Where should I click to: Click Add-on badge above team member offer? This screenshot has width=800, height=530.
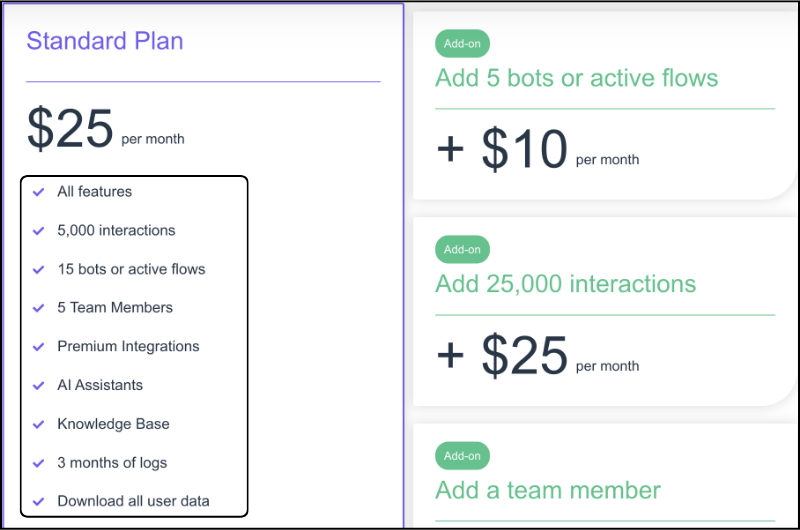click(462, 456)
